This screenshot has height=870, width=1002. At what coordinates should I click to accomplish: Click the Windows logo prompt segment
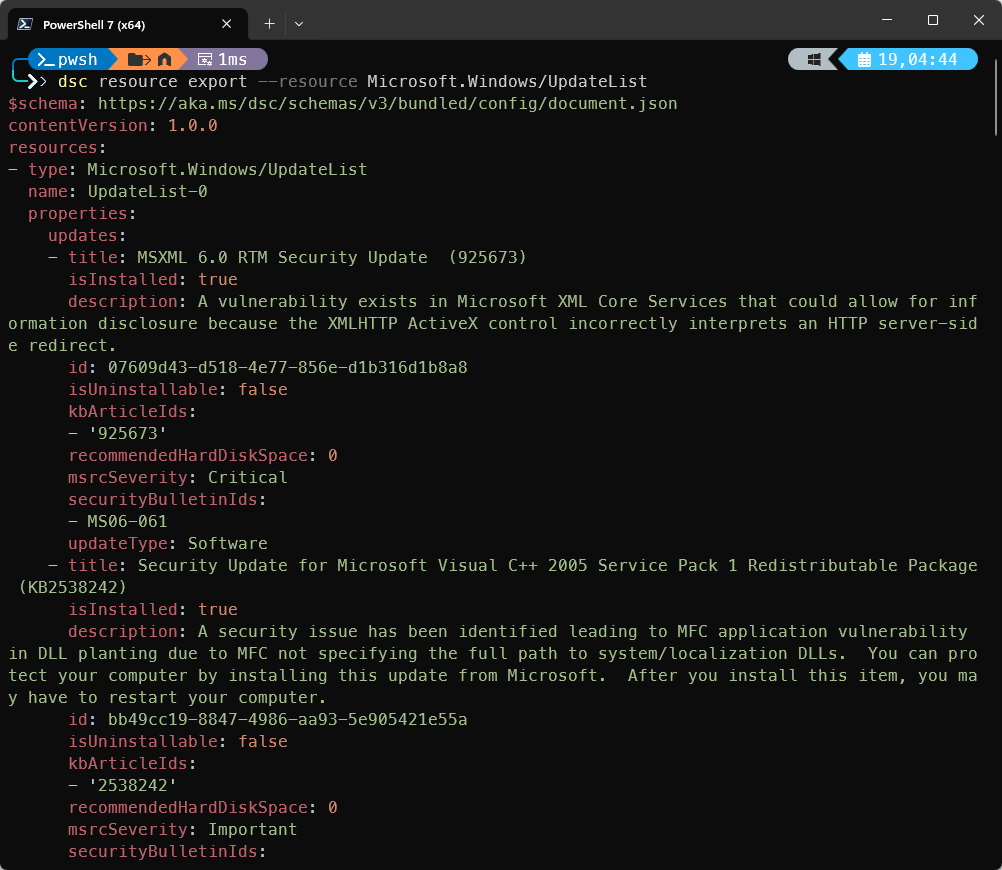click(x=813, y=59)
